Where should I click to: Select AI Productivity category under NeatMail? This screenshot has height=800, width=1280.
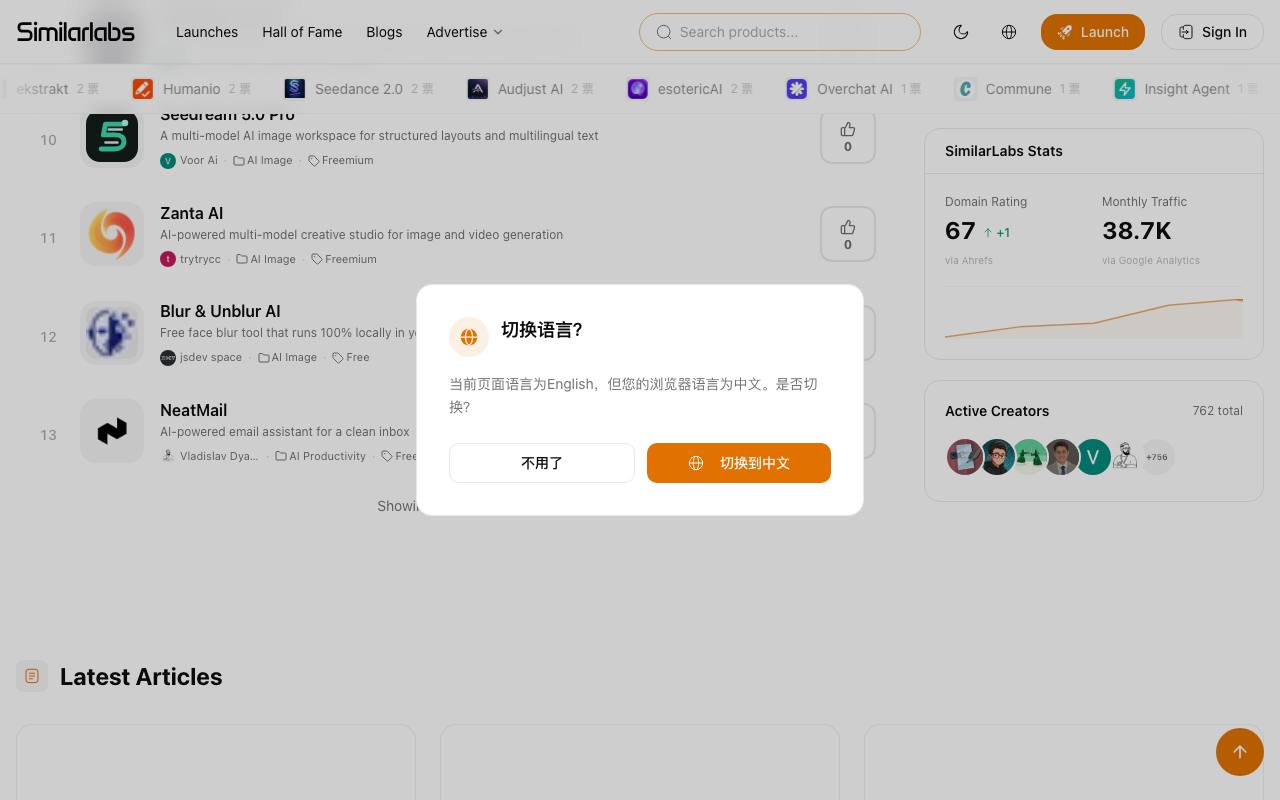pos(321,456)
